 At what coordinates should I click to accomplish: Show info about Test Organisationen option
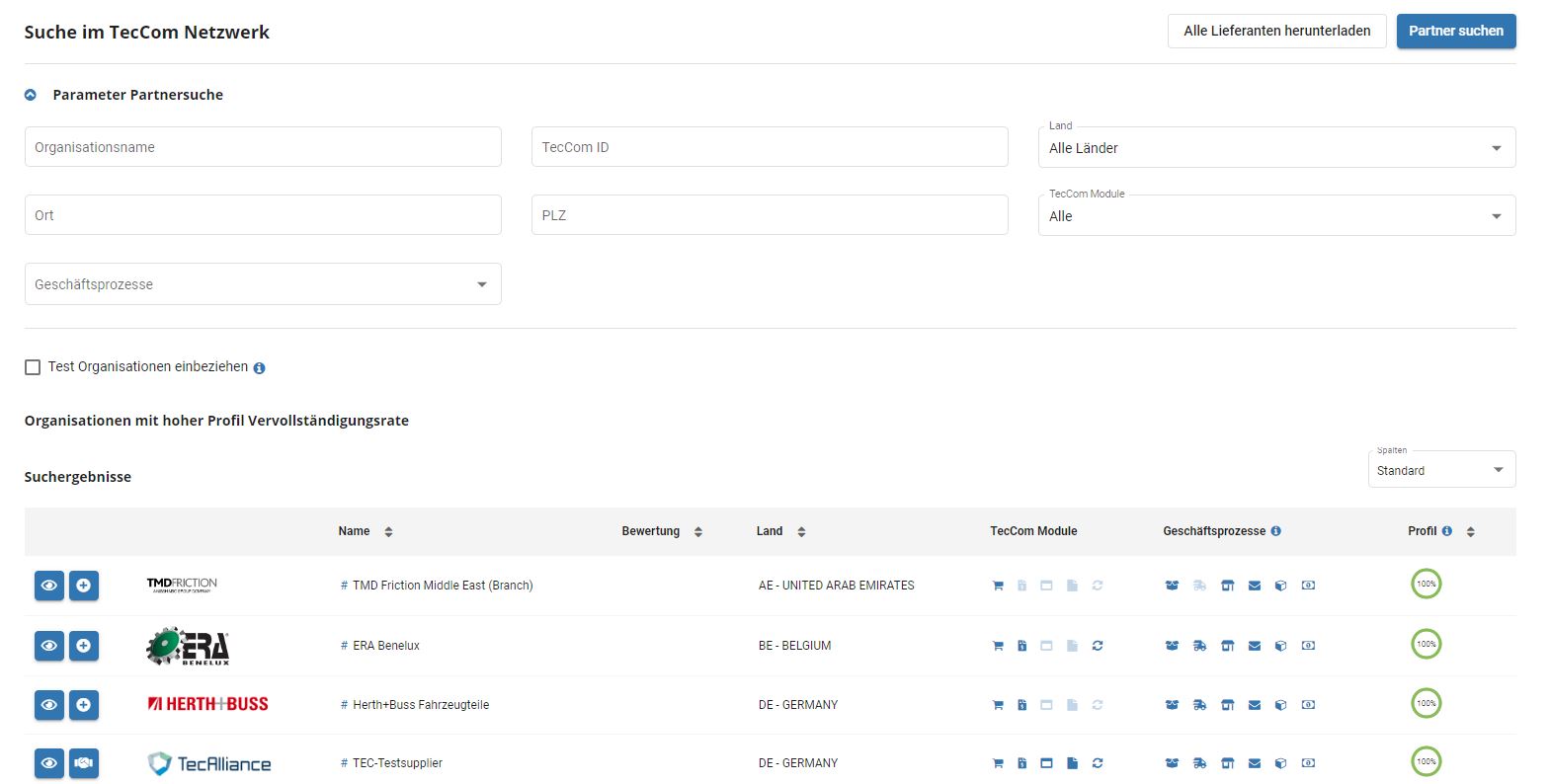[x=259, y=368]
